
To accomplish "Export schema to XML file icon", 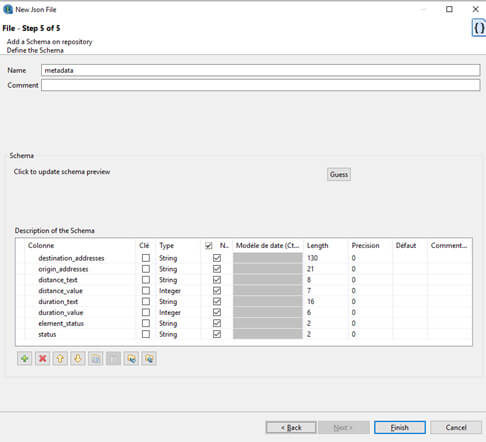I will pyautogui.click(x=149, y=359).
